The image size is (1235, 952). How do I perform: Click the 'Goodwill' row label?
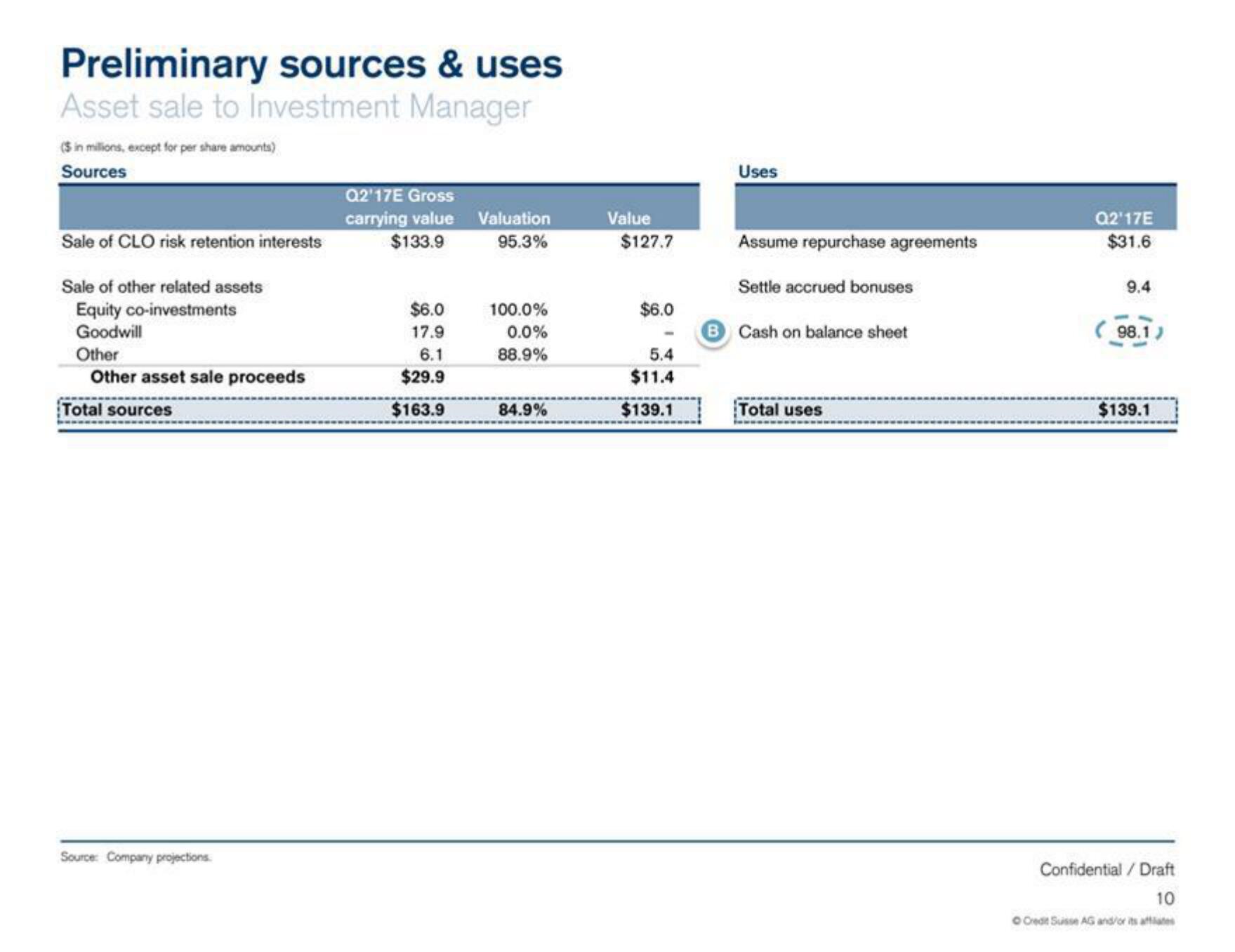tap(109, 332)
